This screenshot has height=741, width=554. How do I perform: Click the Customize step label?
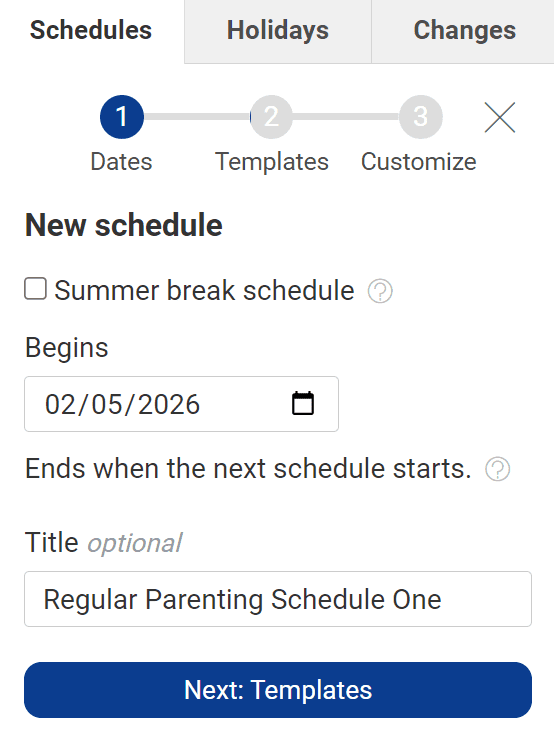pos(419,162)
